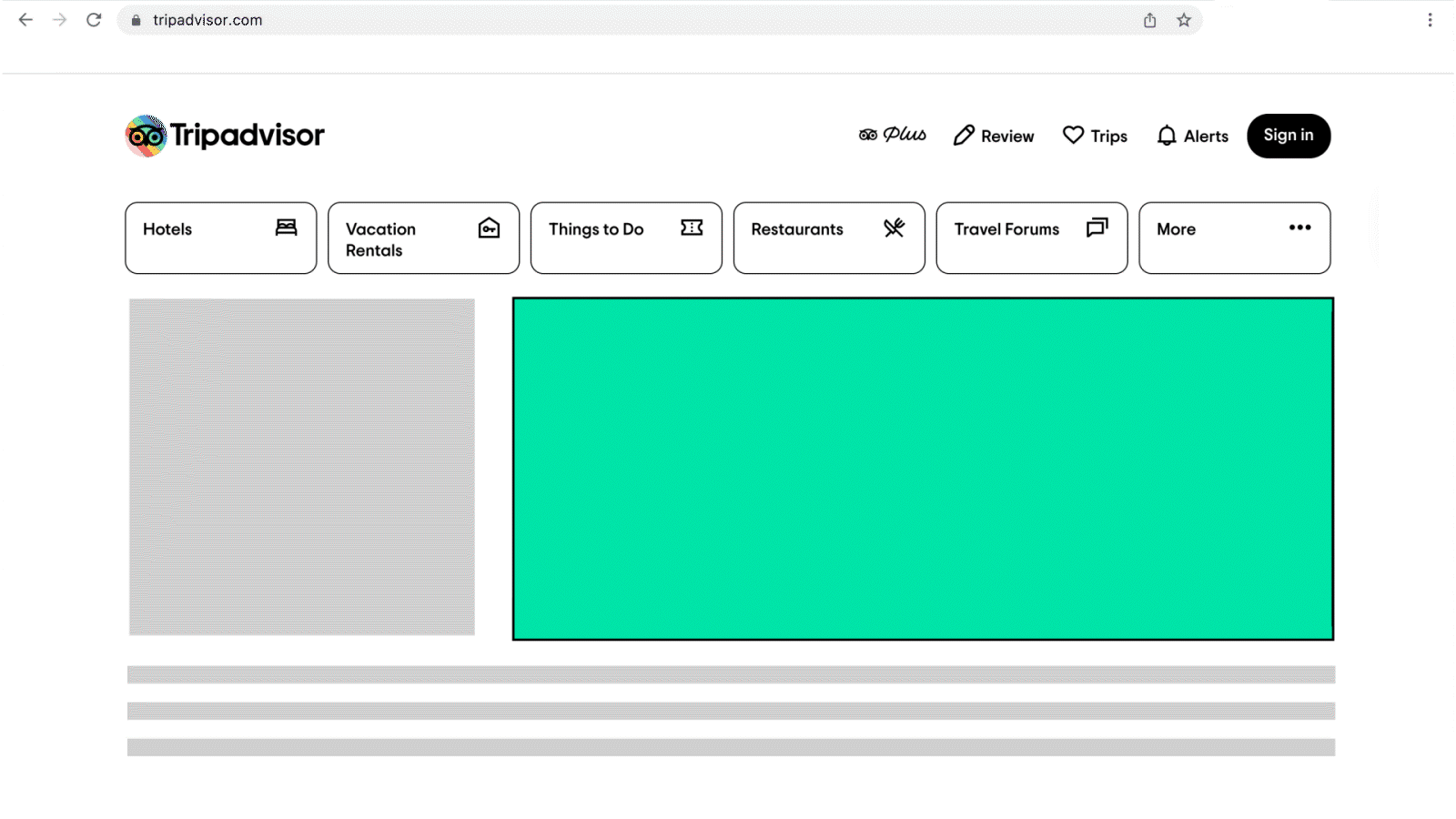This screenshot has width=1456, height=819.
Task: Click the house key icon on Vacation Rentals
Action: [490, 227]
